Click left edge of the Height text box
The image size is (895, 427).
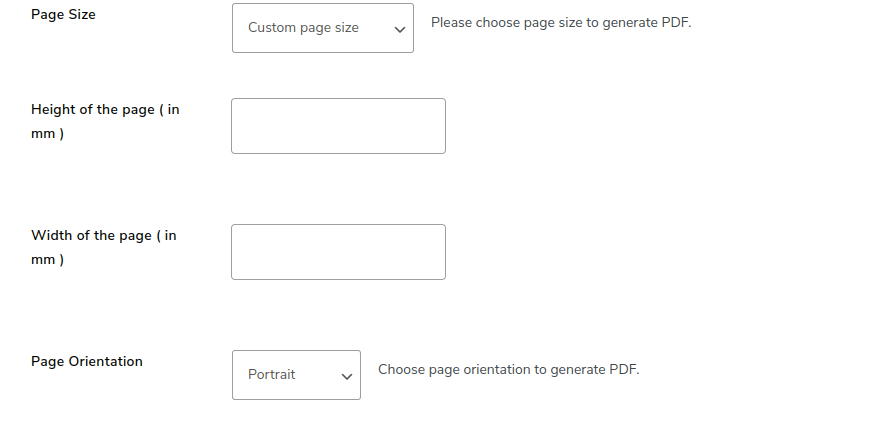pyautogui.click(x=235, y=126)
